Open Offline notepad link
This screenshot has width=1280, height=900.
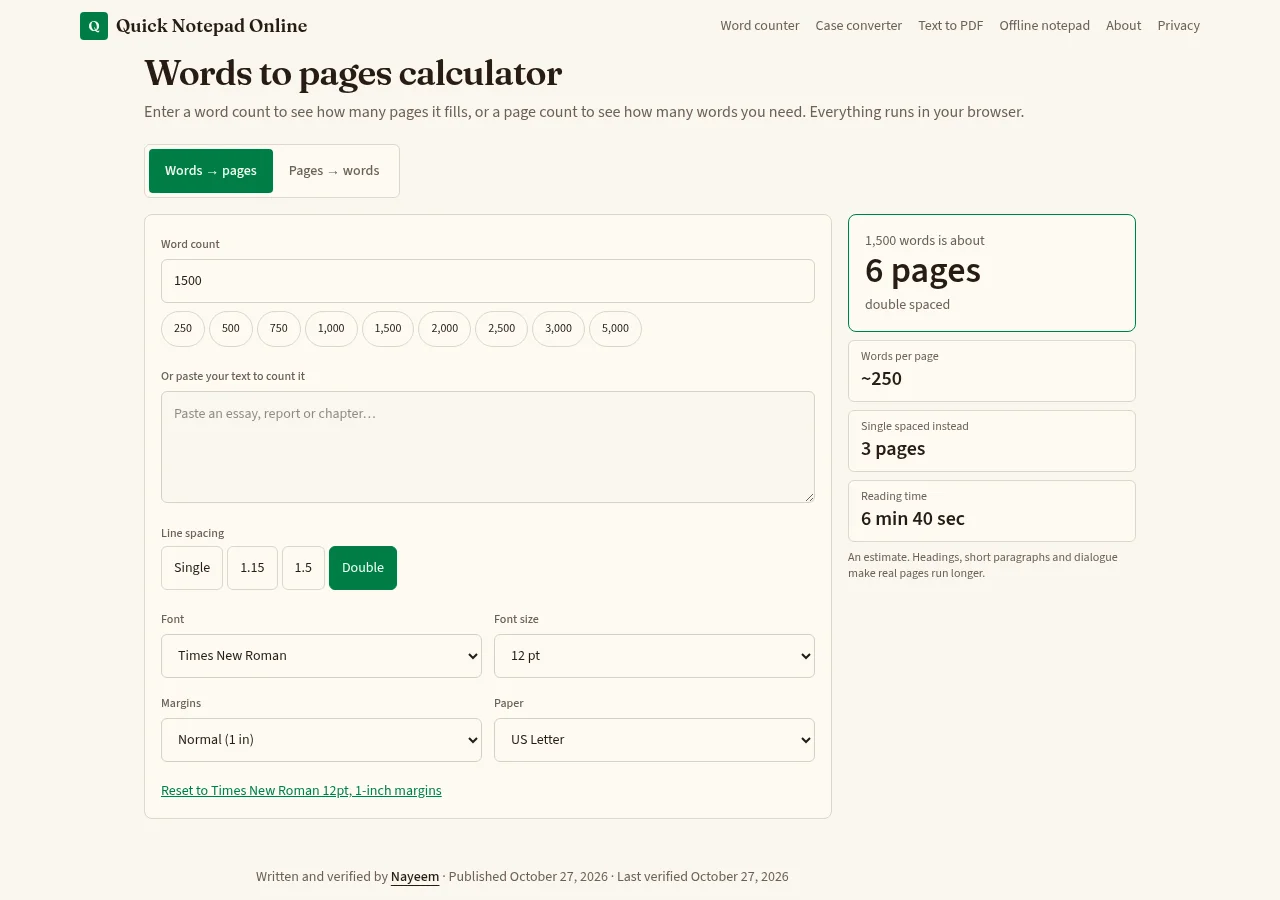coord(1045,26)
